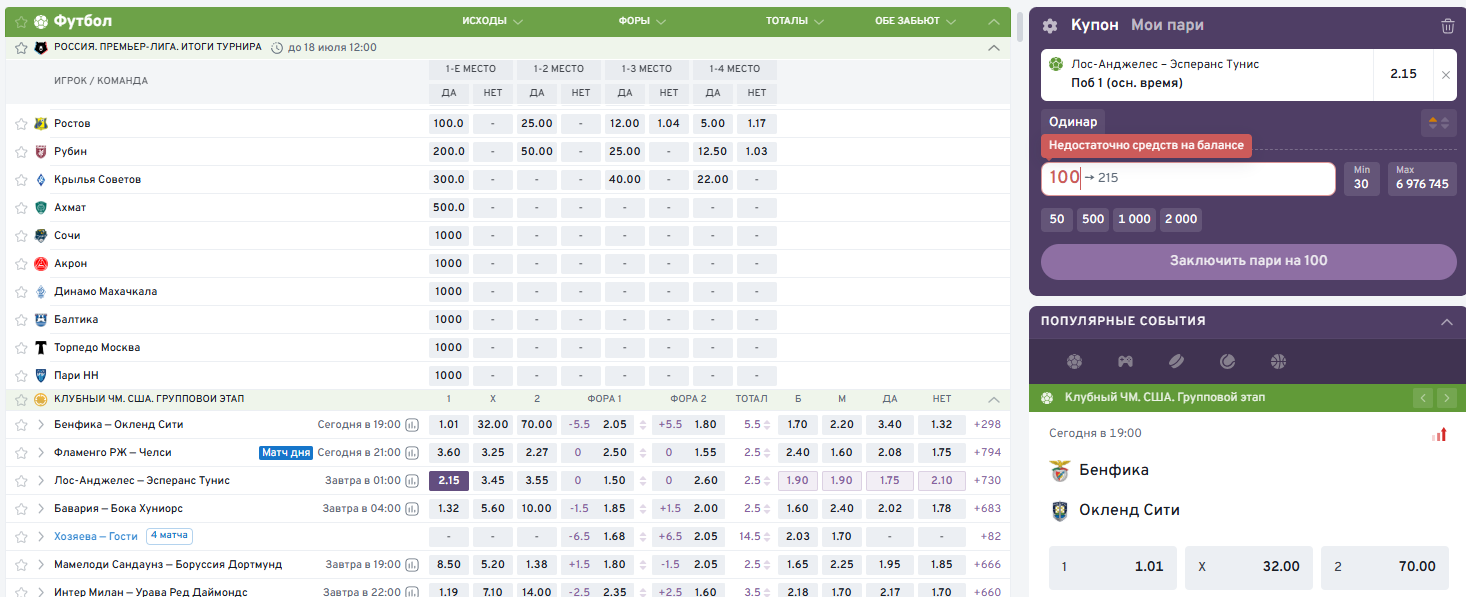This screenshot has width=1466, height=597.
Task: Click Окленд Сити crest in popular event card
Action: pyautogui.click(x=1060, y=510)
